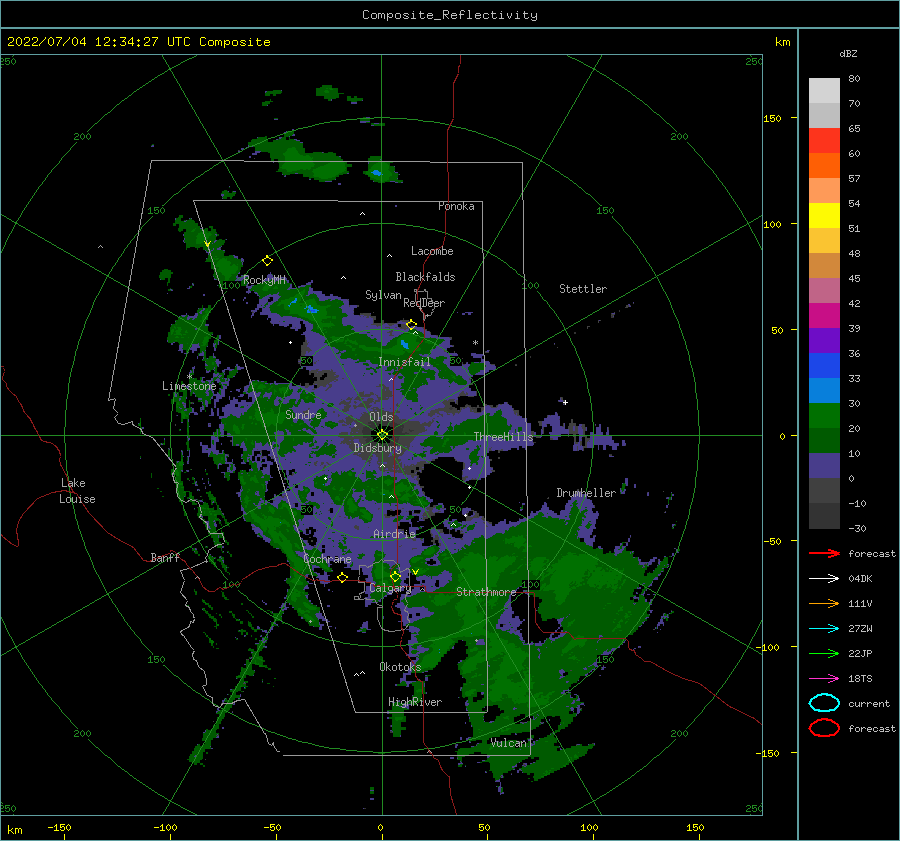Click the orange 111V arrow icon
Viewport: 900px width, 841px height.
pos(824,603)
